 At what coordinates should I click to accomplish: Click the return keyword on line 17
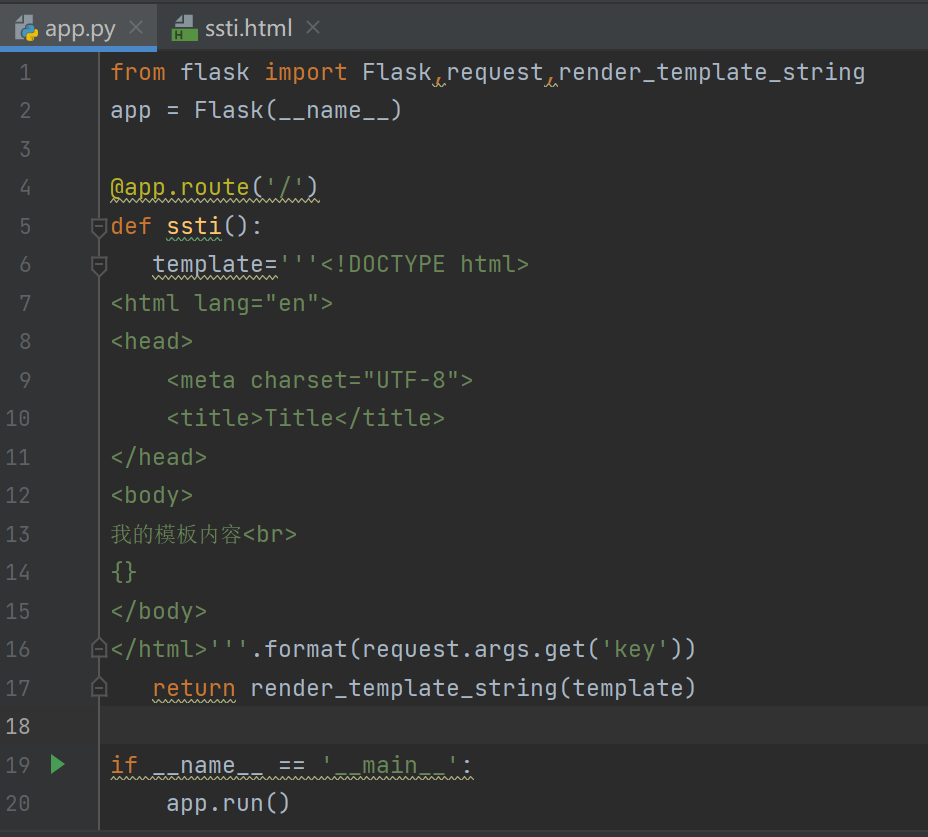point(194,688)
